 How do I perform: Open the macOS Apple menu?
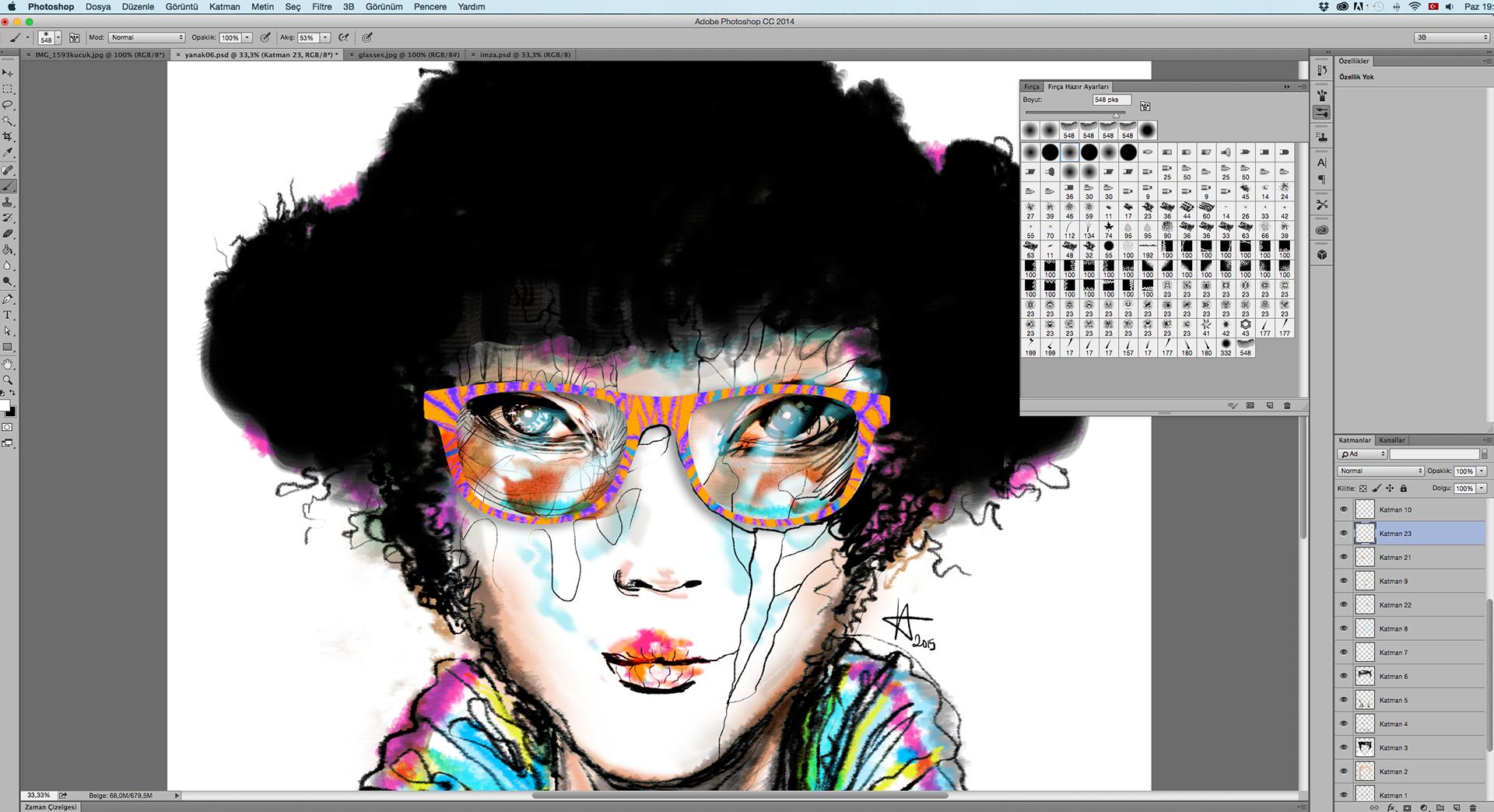(11, 7)
